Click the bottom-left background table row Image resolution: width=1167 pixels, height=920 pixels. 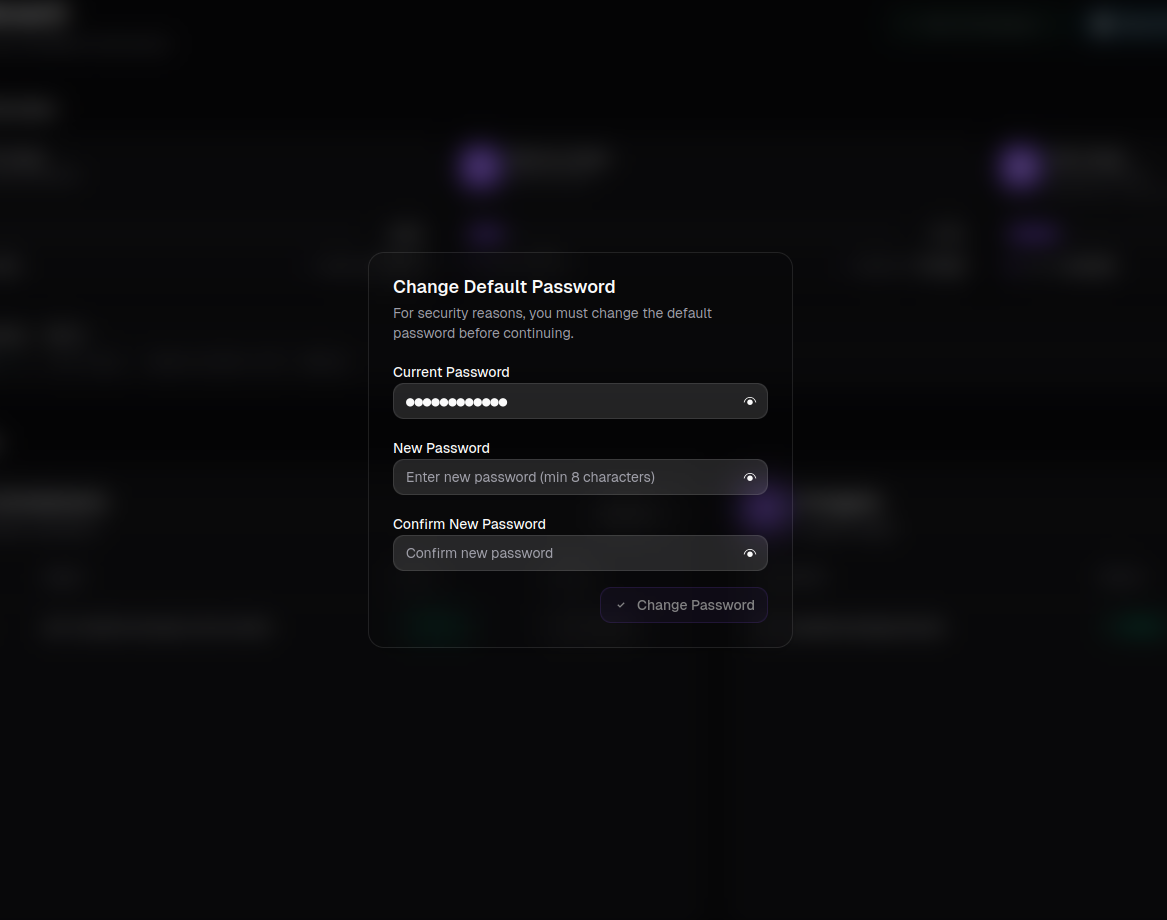coord(155,627)
